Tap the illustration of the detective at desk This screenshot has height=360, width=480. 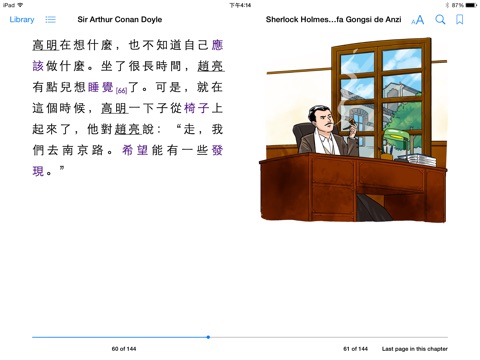pos(353,129)
